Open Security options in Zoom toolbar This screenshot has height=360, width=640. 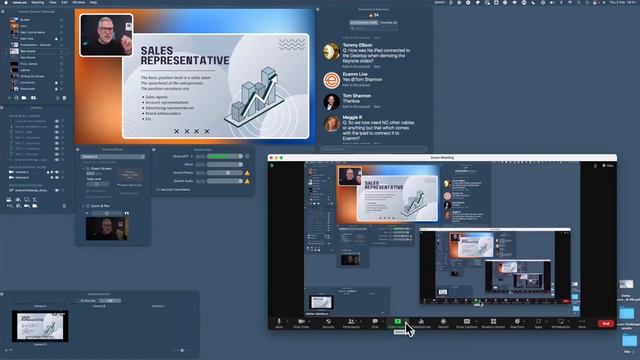[x=328, y=322]
